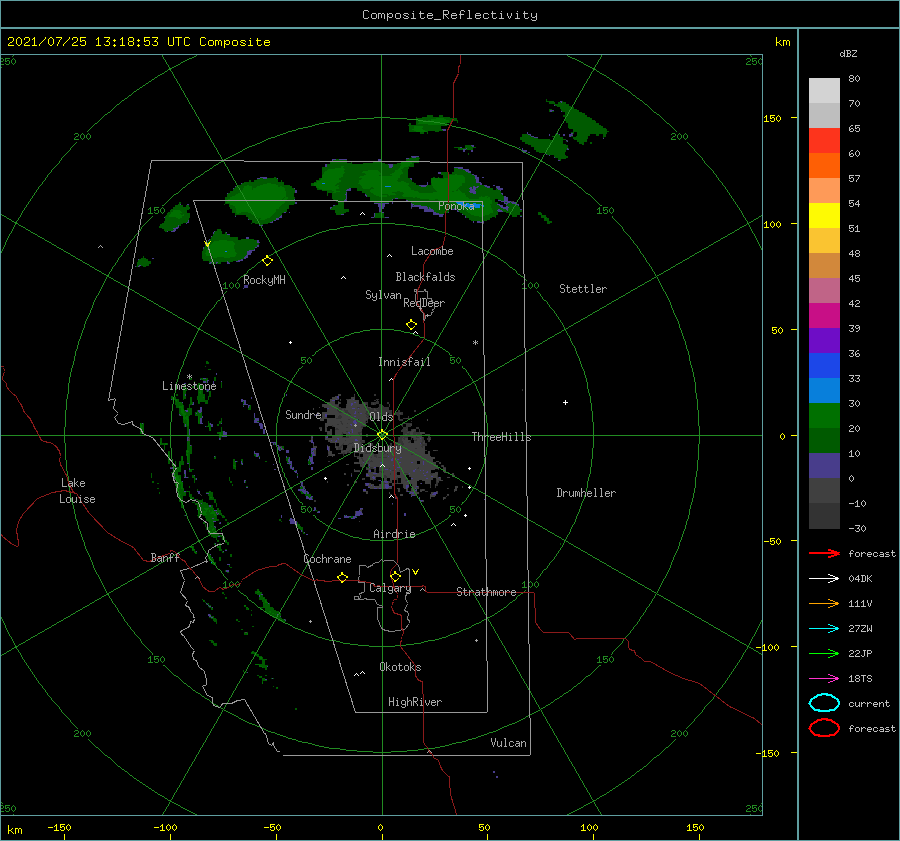Click the red forecast arrow legend icon

pos(824,553)
